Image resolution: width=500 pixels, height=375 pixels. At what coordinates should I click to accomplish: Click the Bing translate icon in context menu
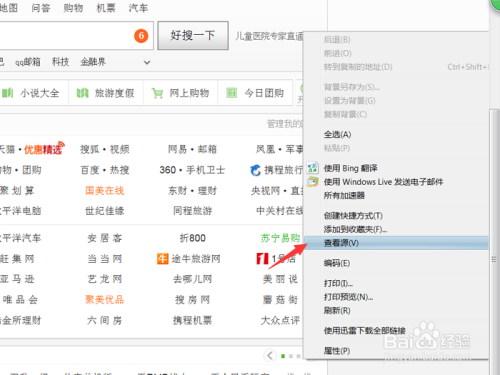pos(313,168)
